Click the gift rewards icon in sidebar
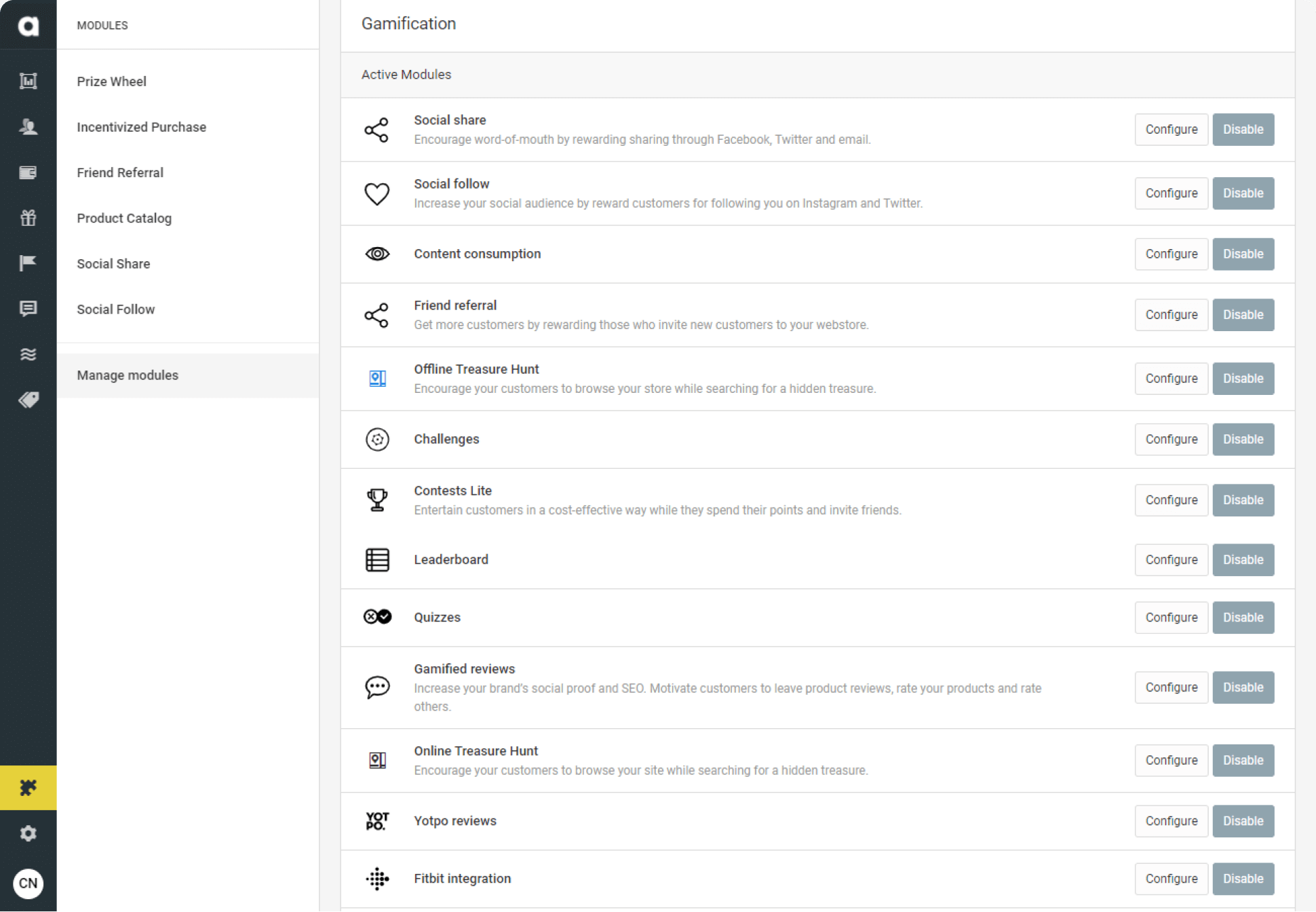1316x912 pixels. pos(28,218)
